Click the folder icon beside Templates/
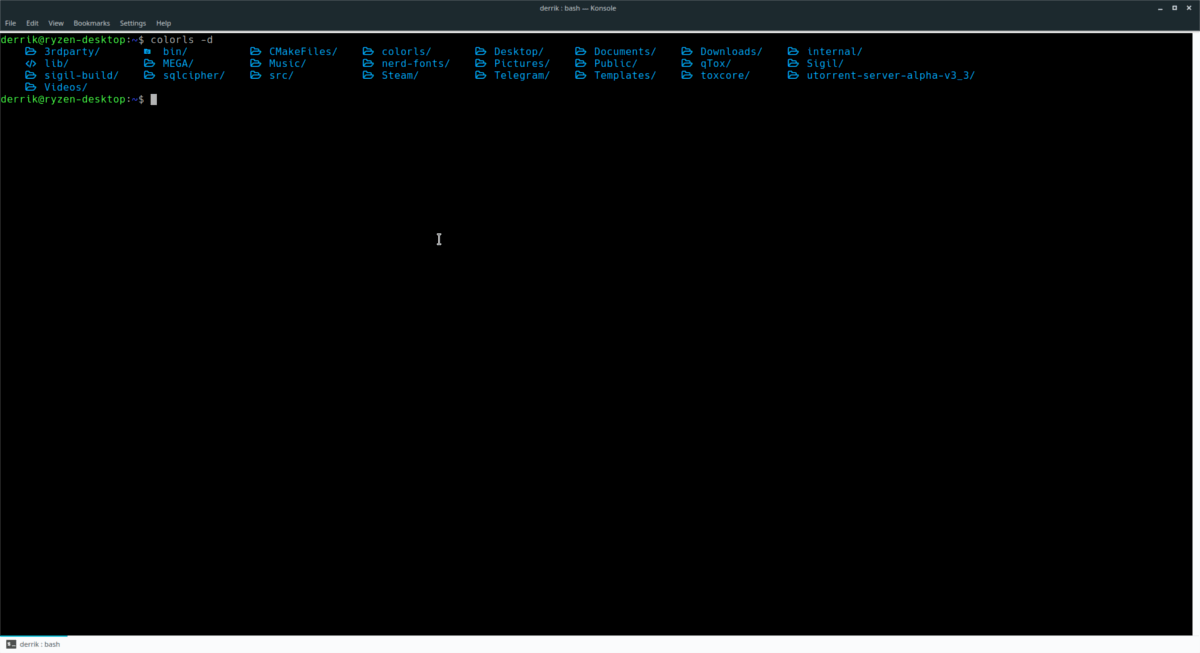Image resolution: width=1200 pixels, height=653 pixels. 581,75
